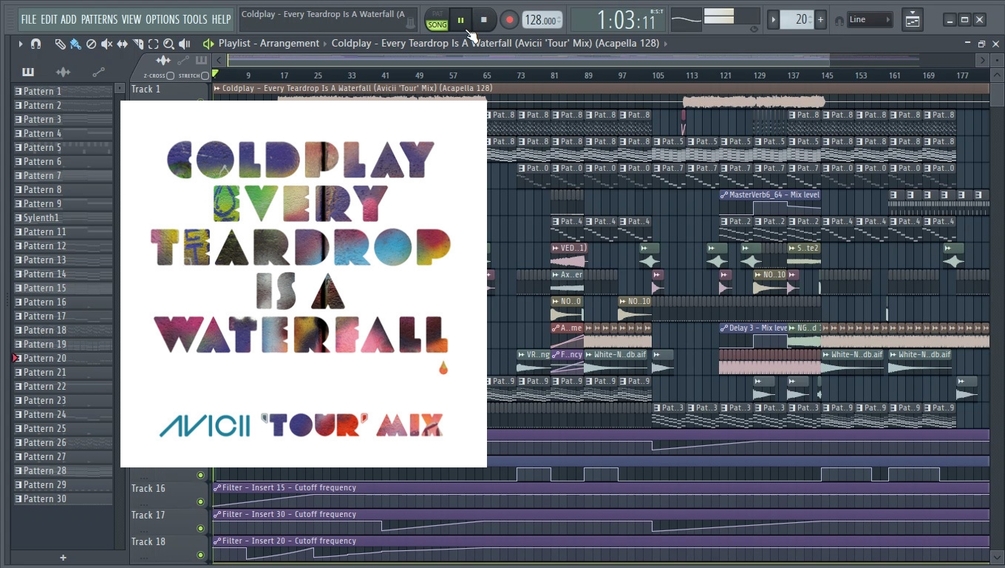Open the EDIT menu
Image resolution: width=1005 pixels, height=568 pixels.
[49, 19]
